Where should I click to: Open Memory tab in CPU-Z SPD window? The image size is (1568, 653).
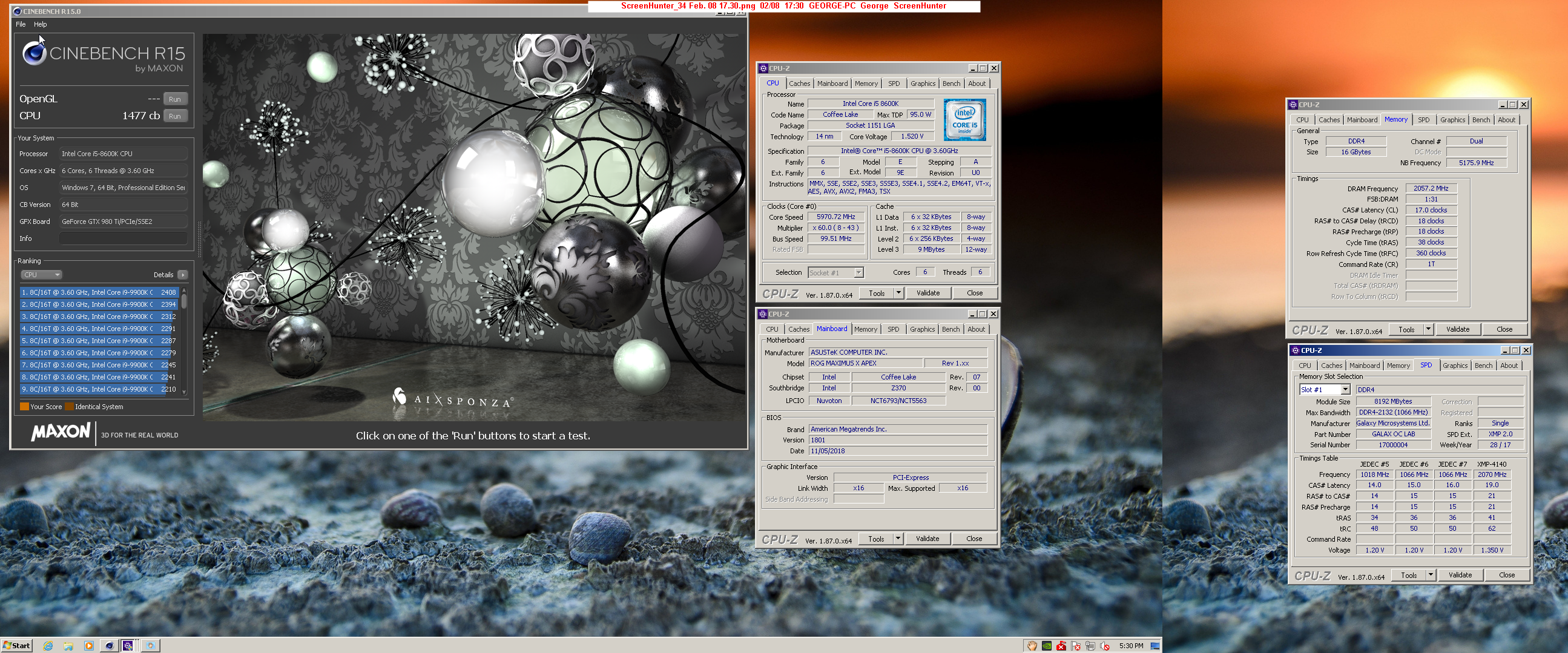pos(1398,366)
